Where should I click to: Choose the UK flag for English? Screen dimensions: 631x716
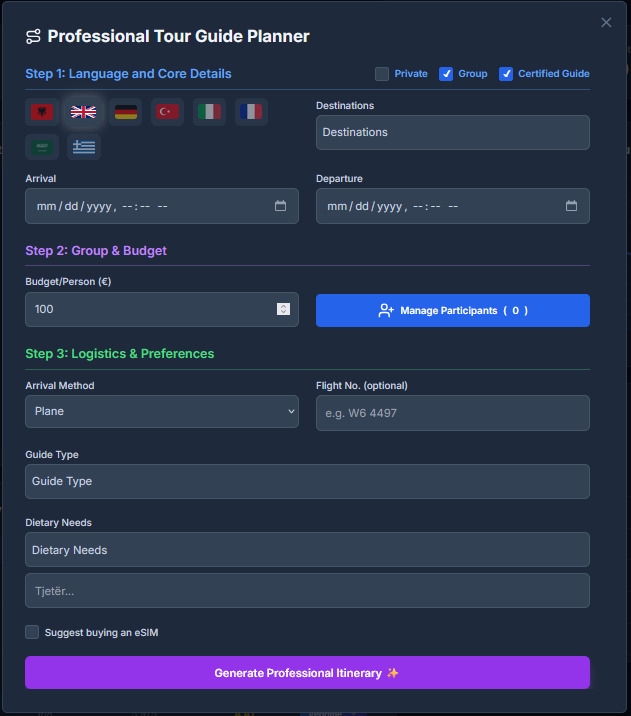83,112
